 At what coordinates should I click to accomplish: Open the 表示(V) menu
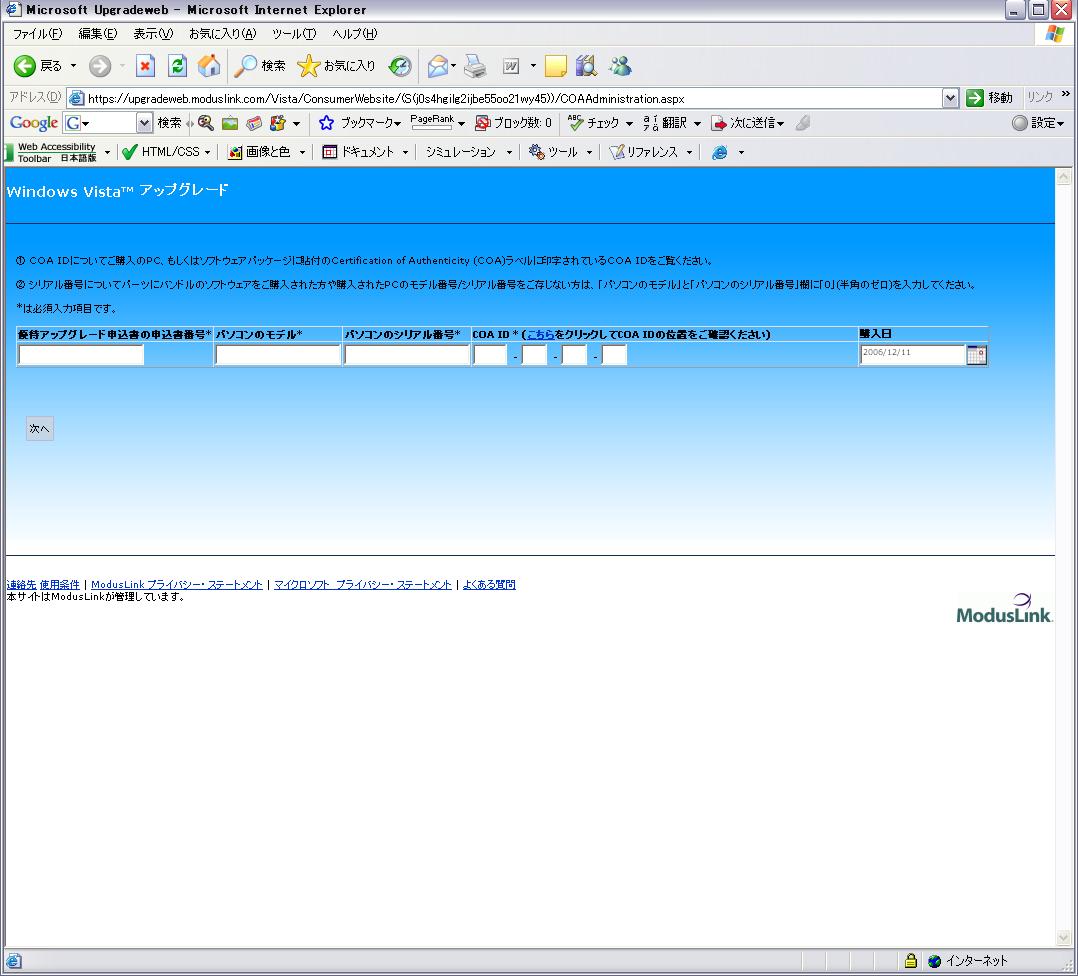pyautogui.click(x=153, y=34)
